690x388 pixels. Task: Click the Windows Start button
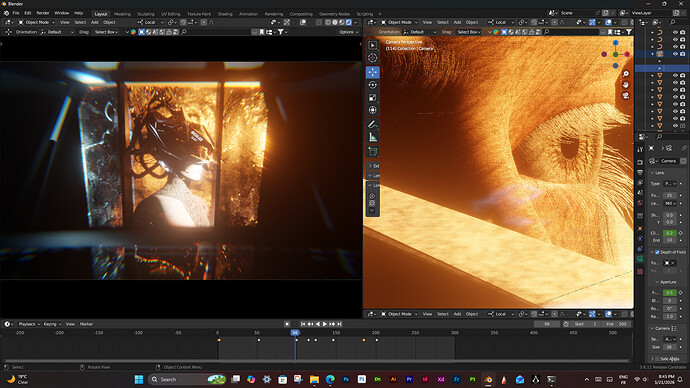click(x=139, y=379)
